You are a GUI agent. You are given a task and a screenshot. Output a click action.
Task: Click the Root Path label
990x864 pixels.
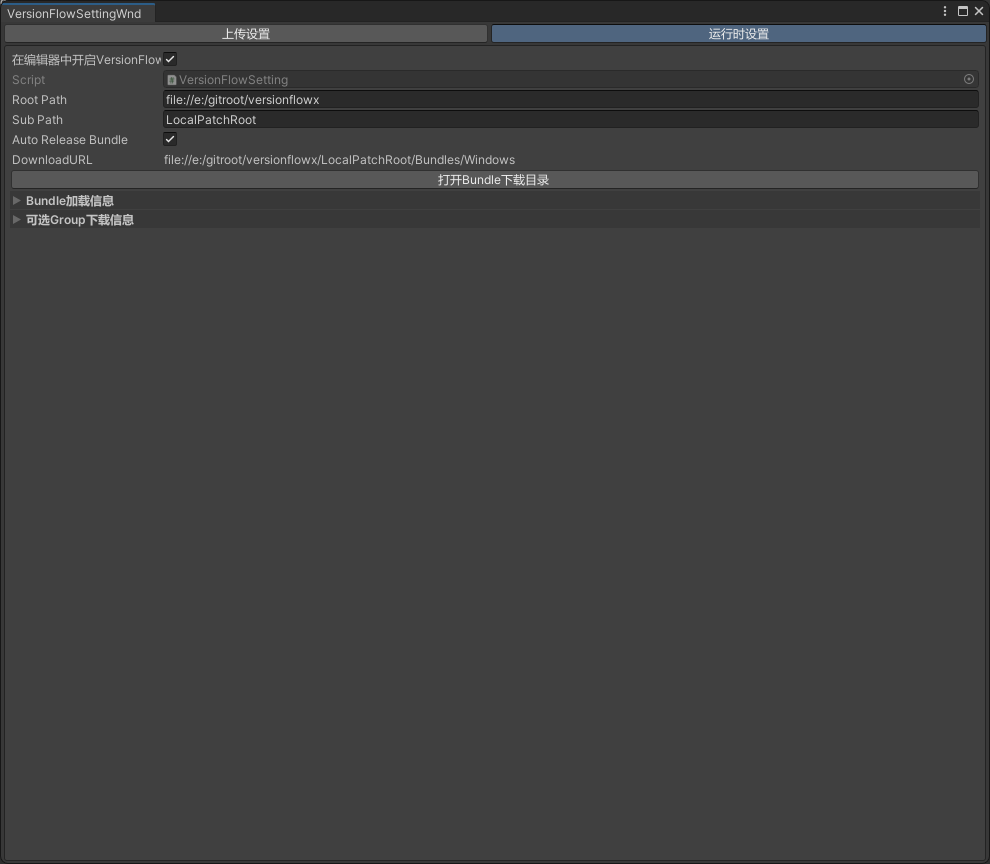click(39, 100)
